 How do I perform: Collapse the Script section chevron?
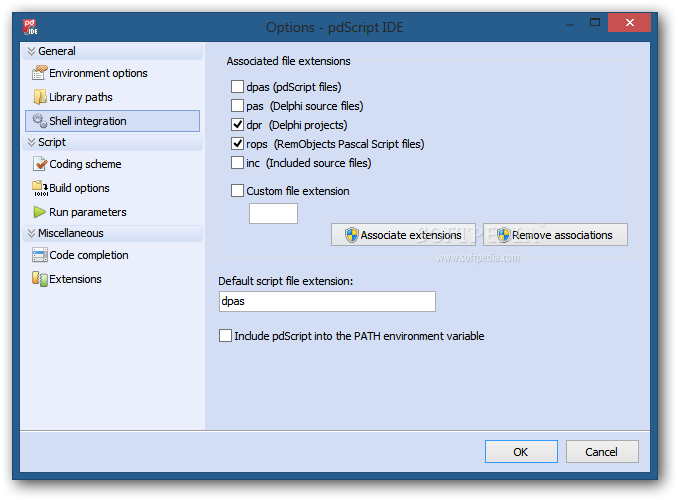click(x=31, y=142)
